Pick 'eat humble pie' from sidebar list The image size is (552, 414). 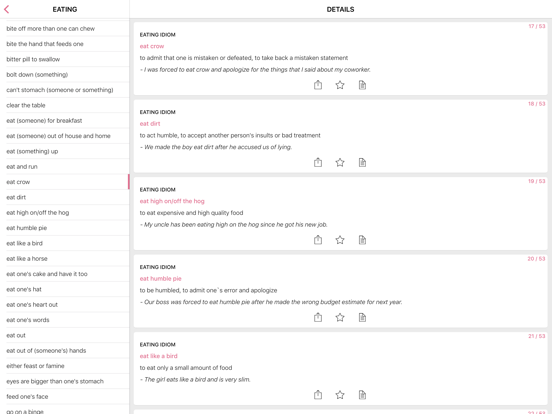[65, 228]
